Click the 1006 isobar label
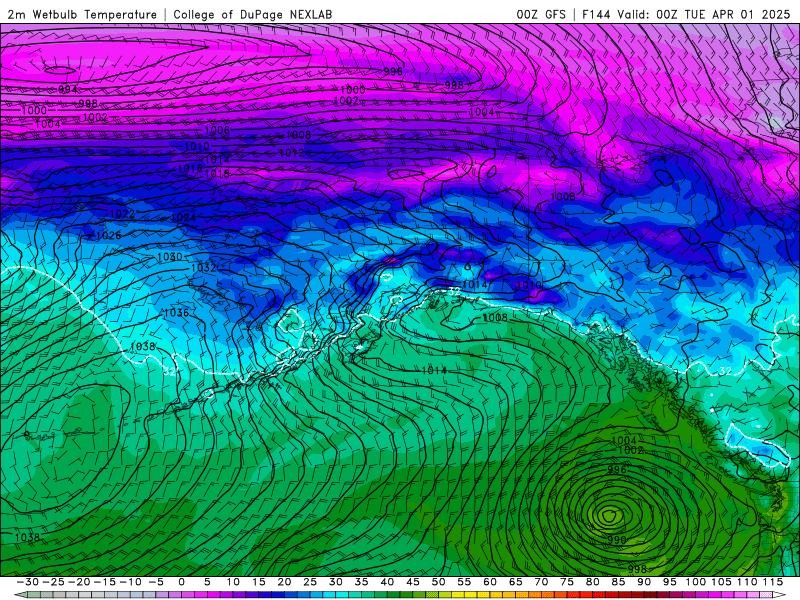800x600 pixels. click(217, 130)
